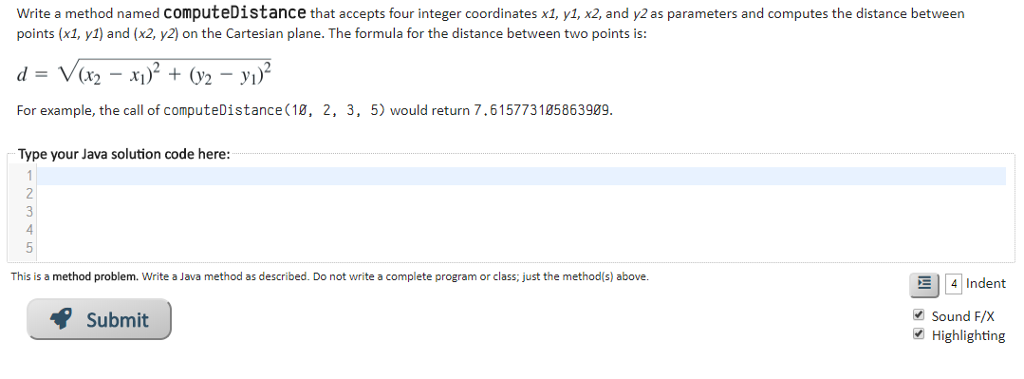Click the Sound F/X label text
Screen dimensions: 1024x379
click(x=963, y=316)
